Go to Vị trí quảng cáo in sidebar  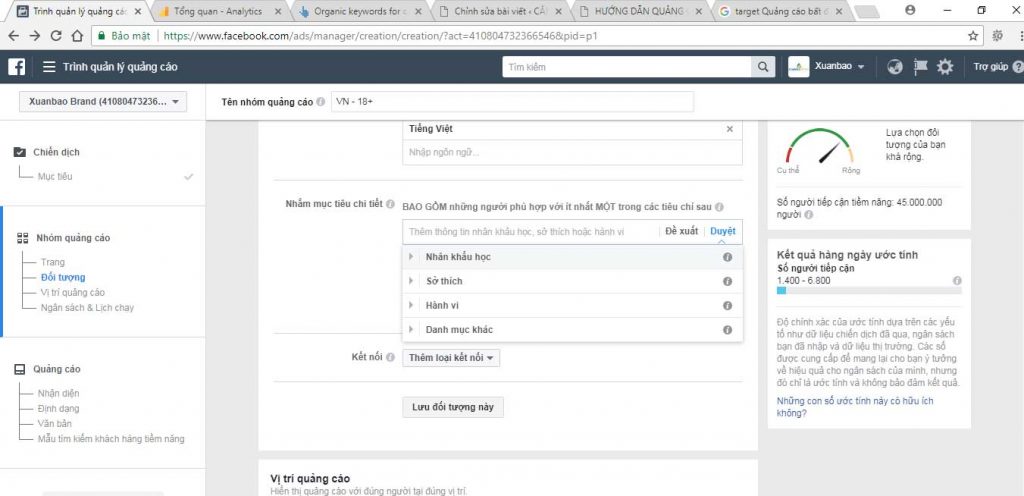[x=72, y=292]
